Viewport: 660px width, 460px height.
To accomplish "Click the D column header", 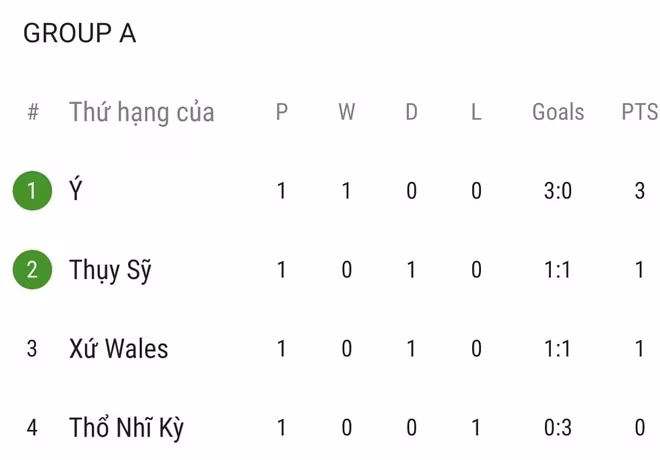I will tap(411, 112).
